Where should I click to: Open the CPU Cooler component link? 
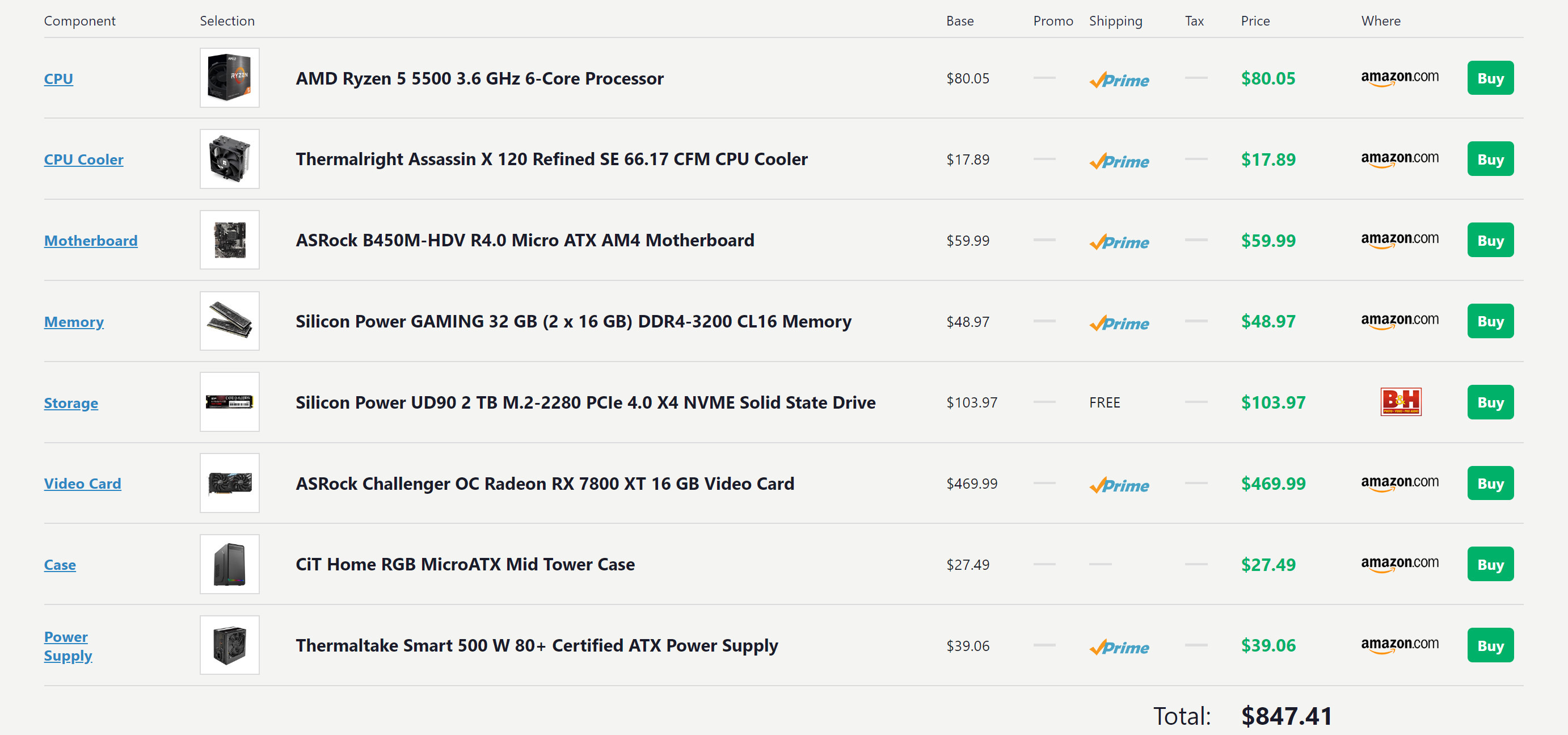pos(83,159)
